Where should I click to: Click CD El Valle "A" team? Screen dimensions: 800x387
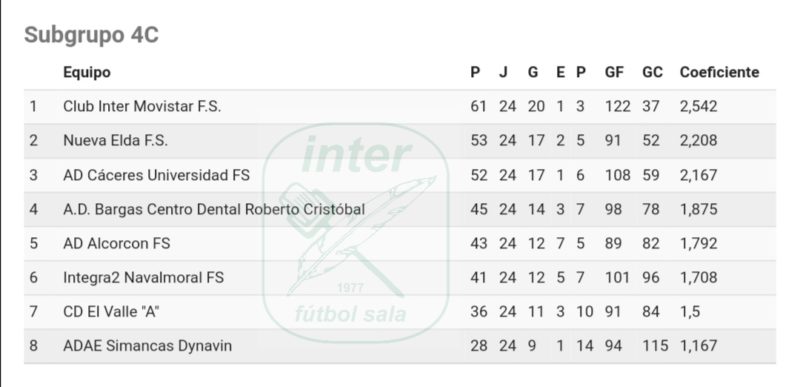[111, 312]
